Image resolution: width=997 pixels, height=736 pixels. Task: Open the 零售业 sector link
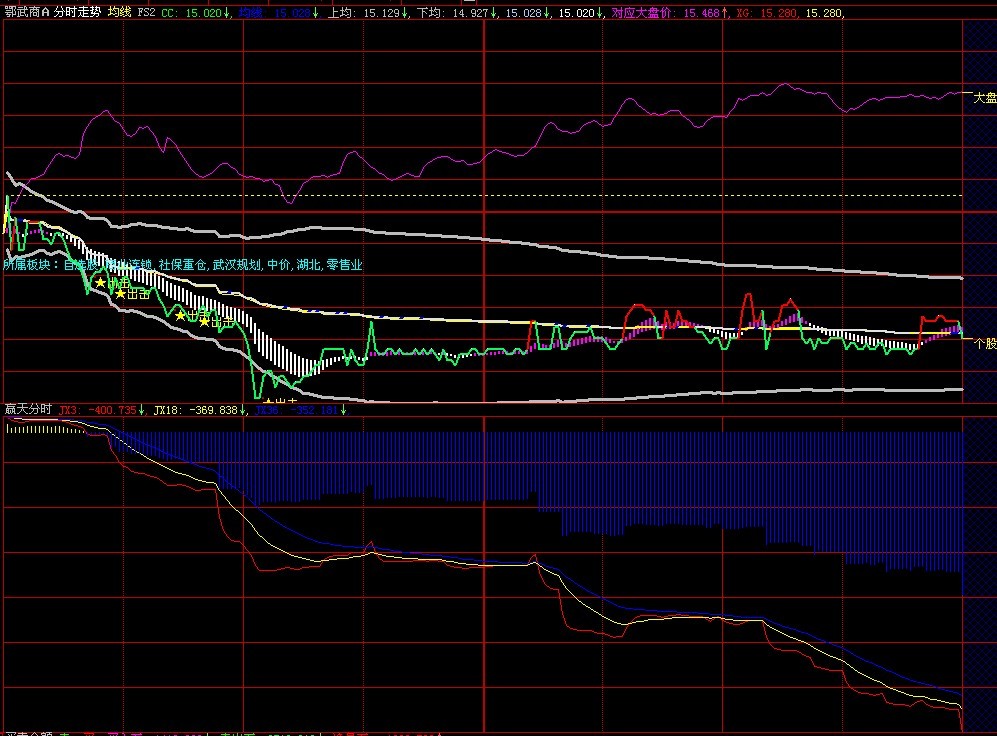point(343,265)
